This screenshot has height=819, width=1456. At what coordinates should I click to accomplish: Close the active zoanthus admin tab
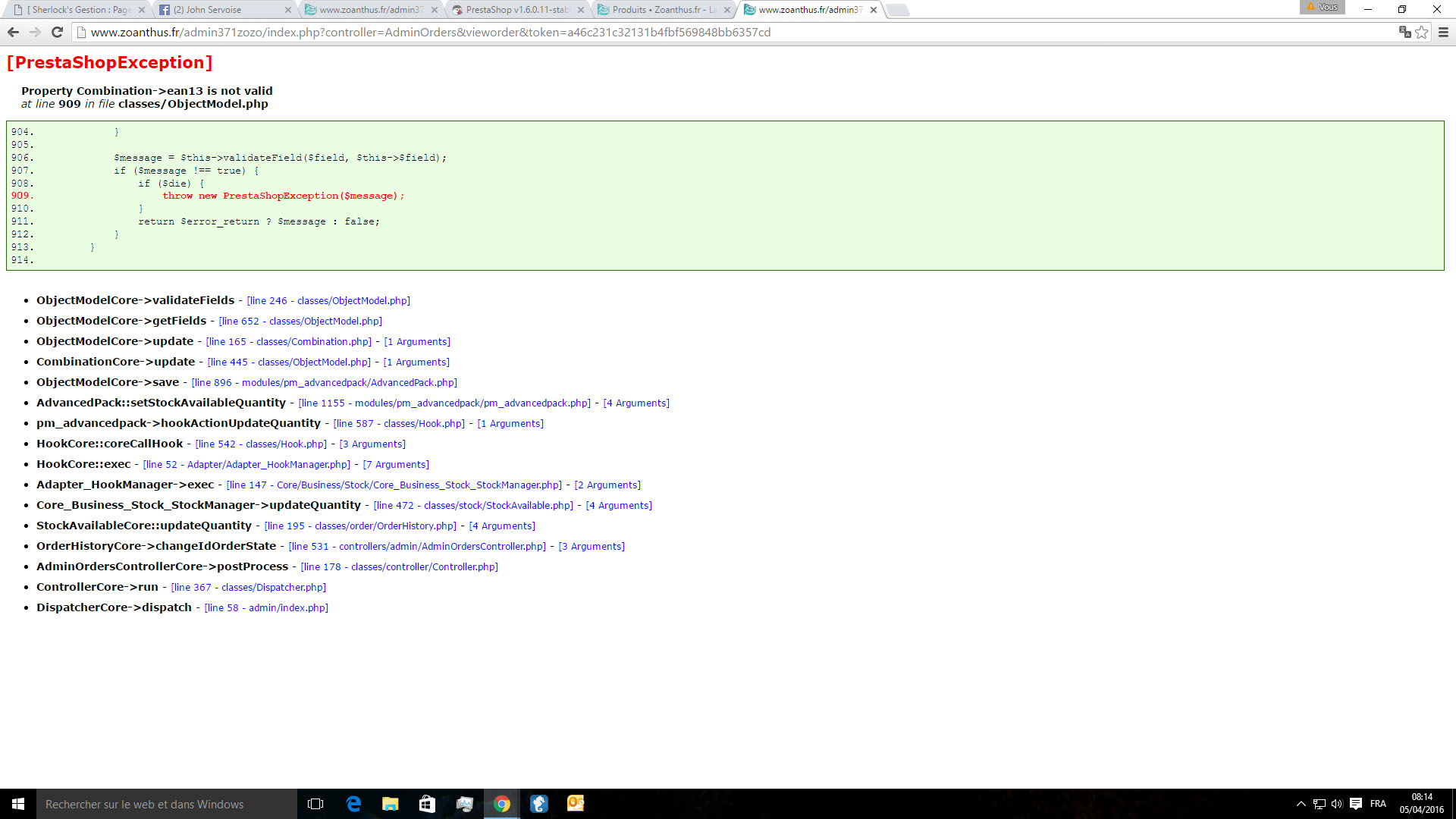[874, 10]
